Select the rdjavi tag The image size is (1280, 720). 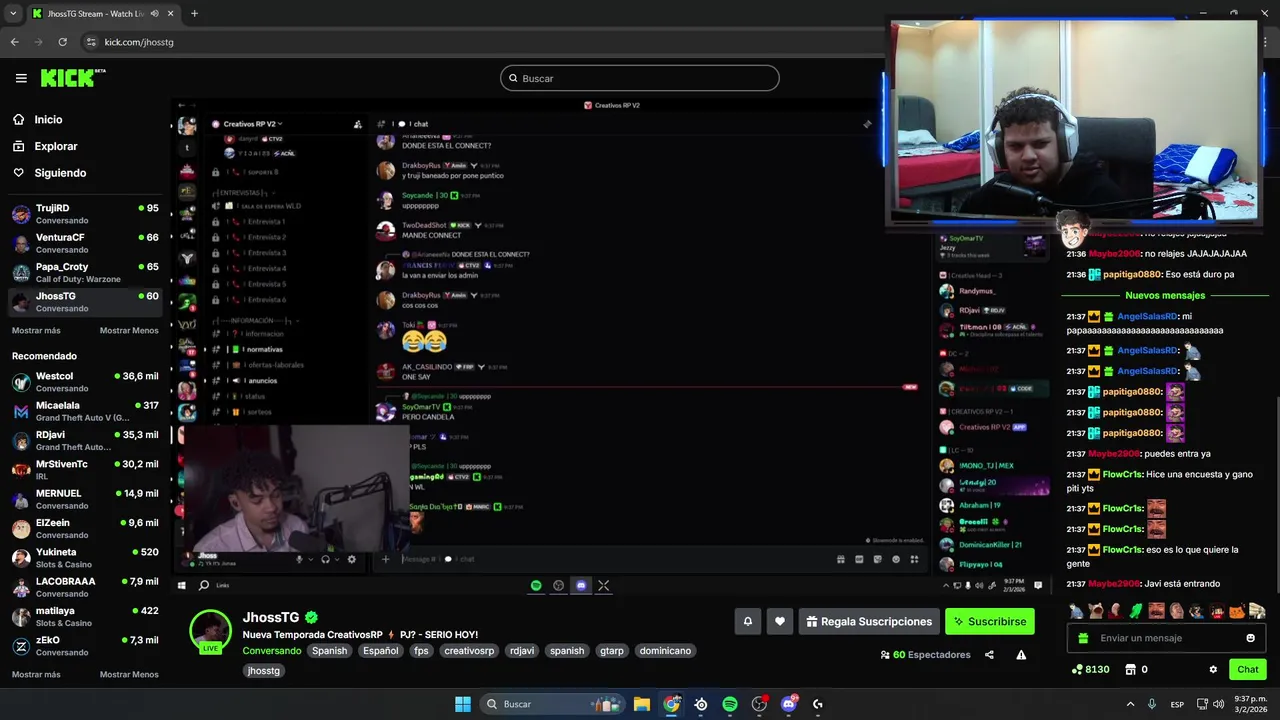pyautogui.click(x=522, y=651)
